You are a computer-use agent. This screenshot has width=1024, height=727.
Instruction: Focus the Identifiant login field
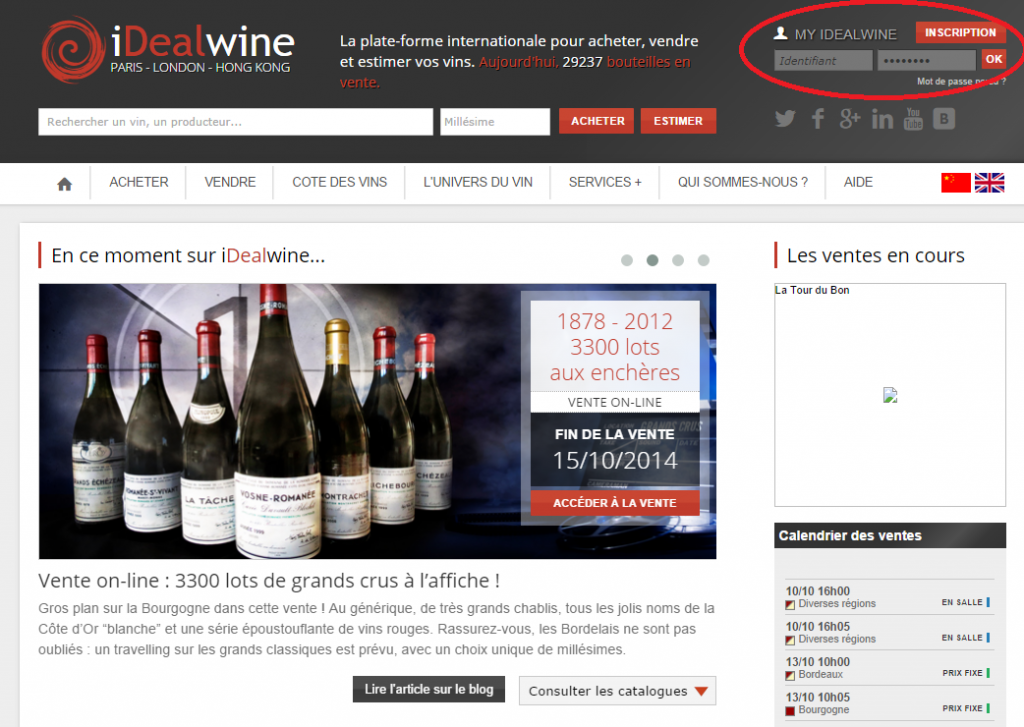(823, 60)
